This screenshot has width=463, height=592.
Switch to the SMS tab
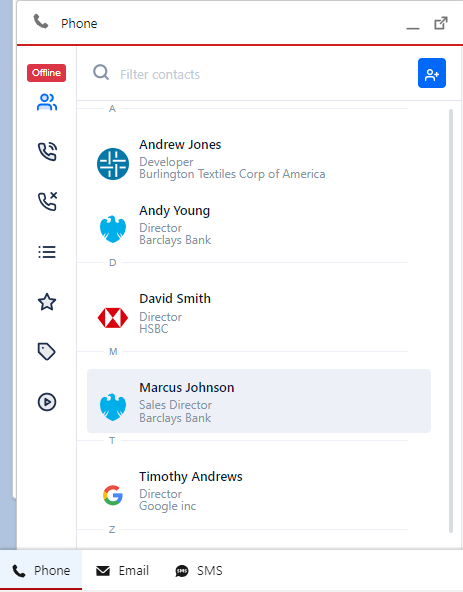[199, 570]
